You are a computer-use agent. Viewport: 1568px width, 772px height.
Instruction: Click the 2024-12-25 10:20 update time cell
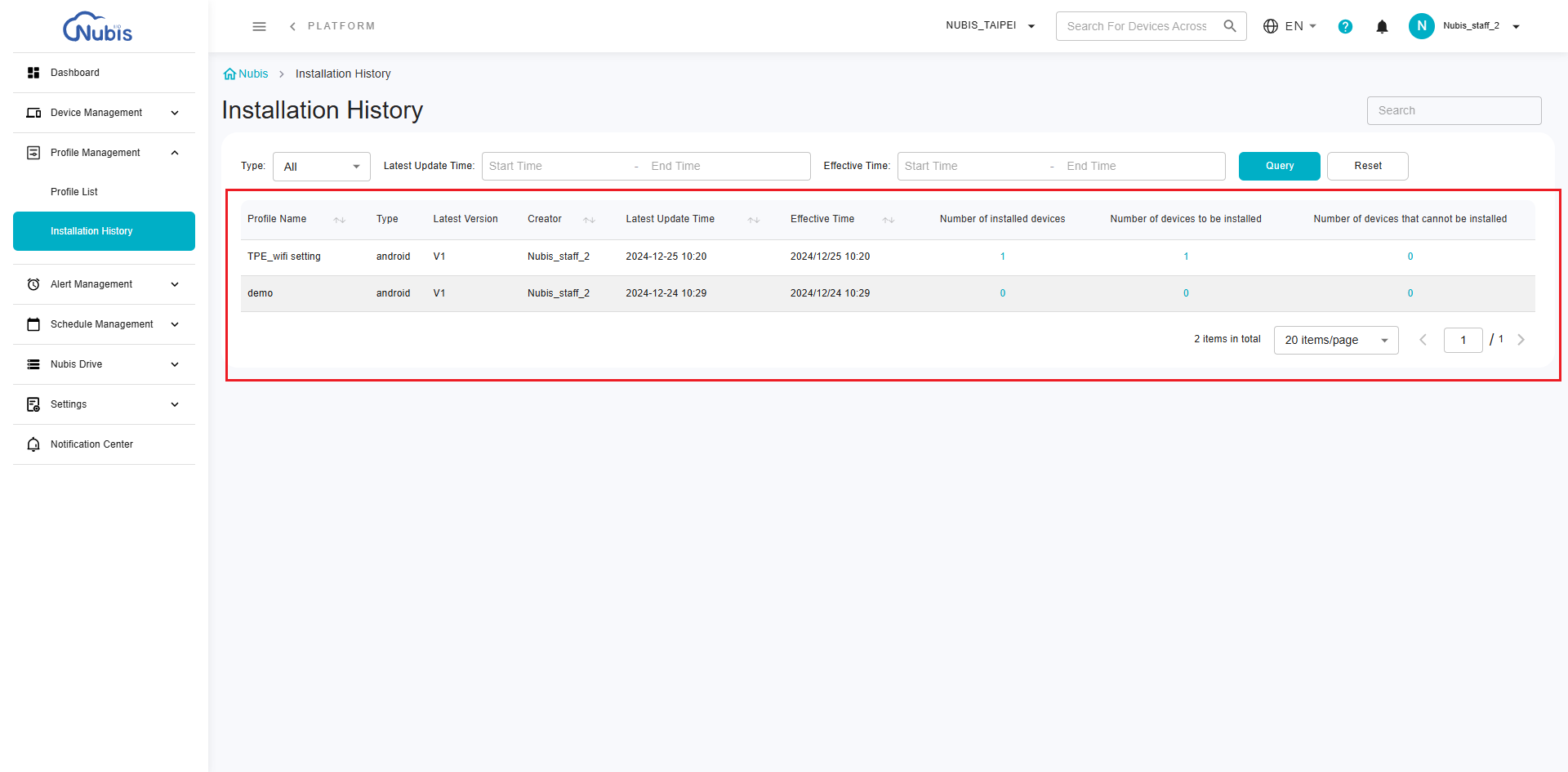point(666,257)
